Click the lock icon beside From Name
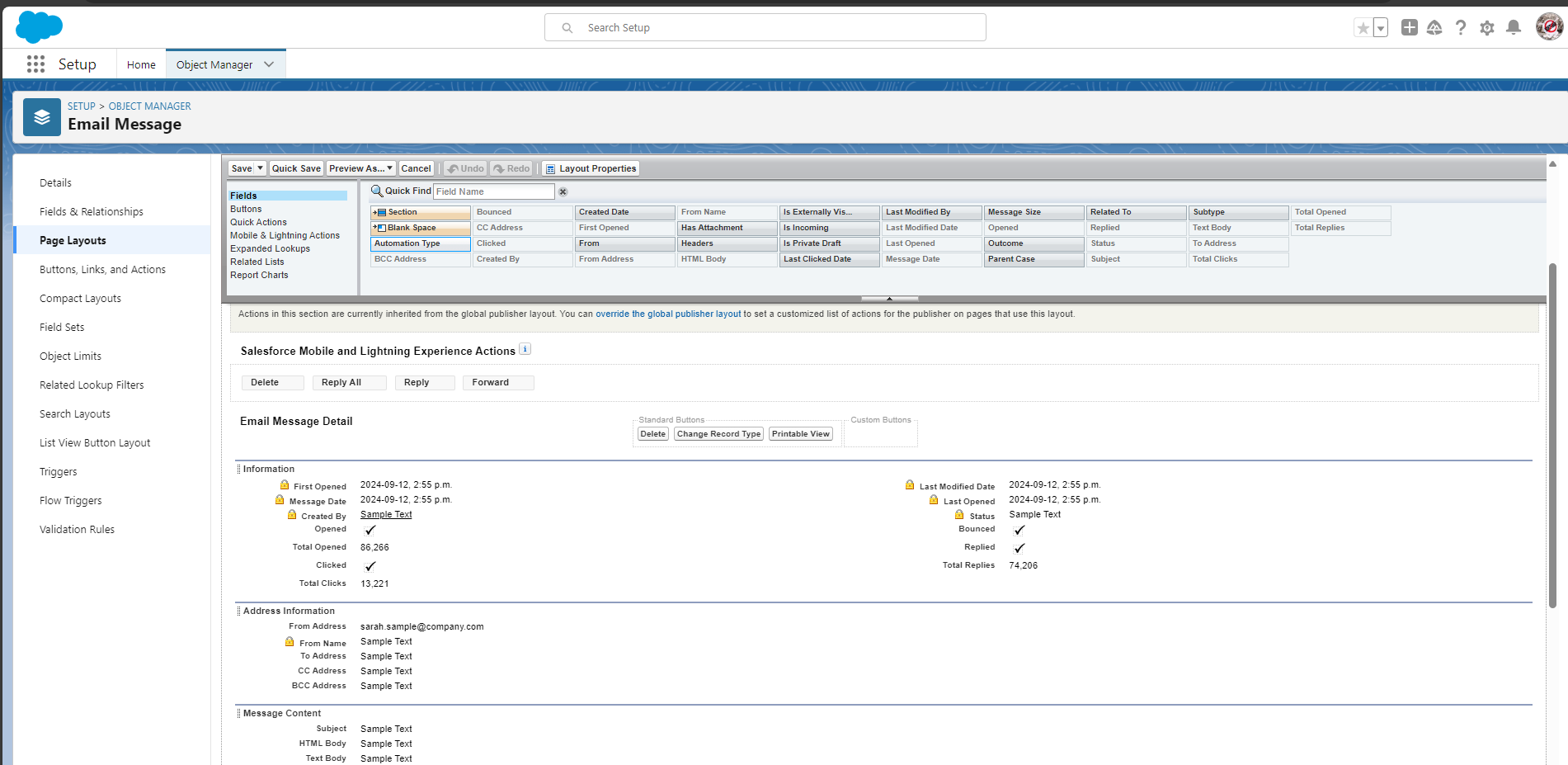 pos(290,642)
